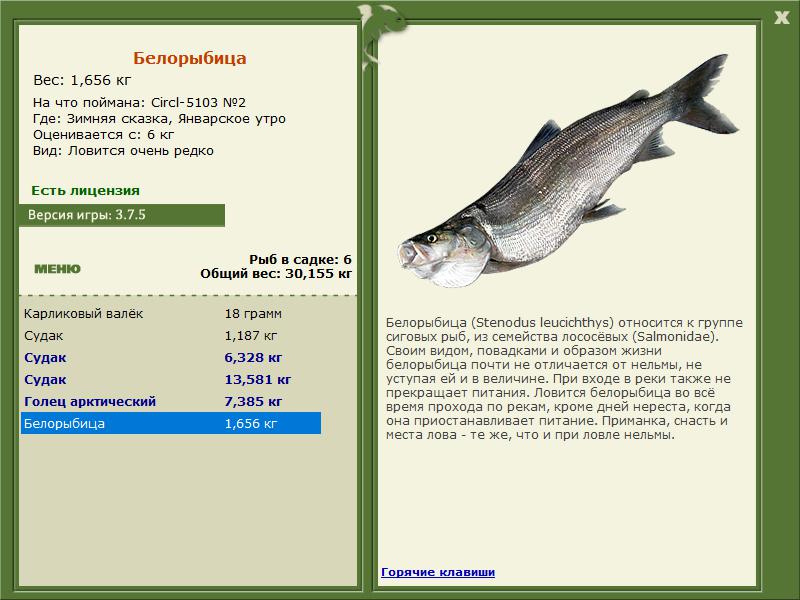Image resolution: width=800 pixels, height=600 pixels.
Task: Select the Судак 1,187 кг row
Action: [x=171, y=335]
